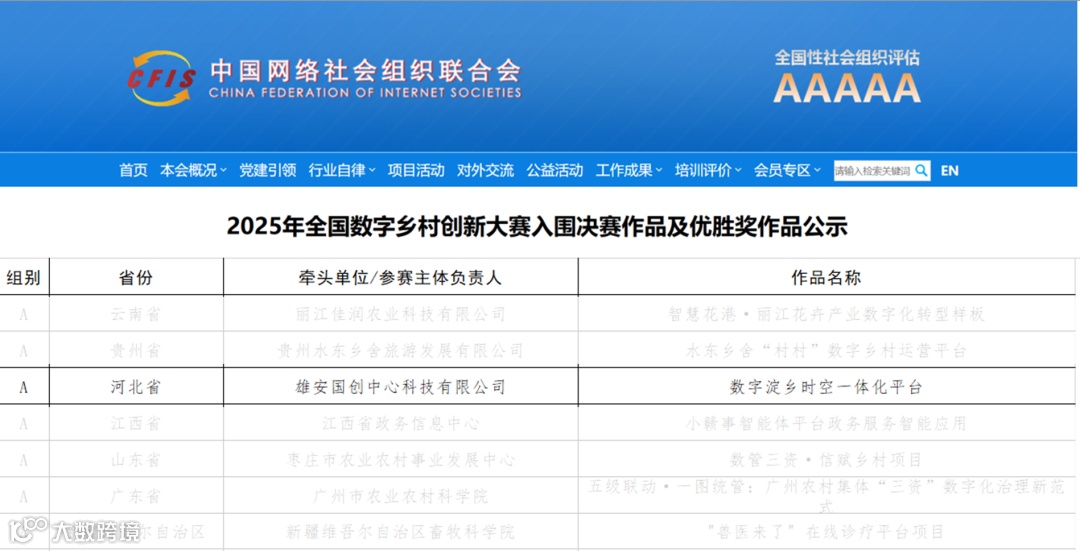
Task: Select the 广州市农业农村科学院 cell
Action: pos(401,496)
